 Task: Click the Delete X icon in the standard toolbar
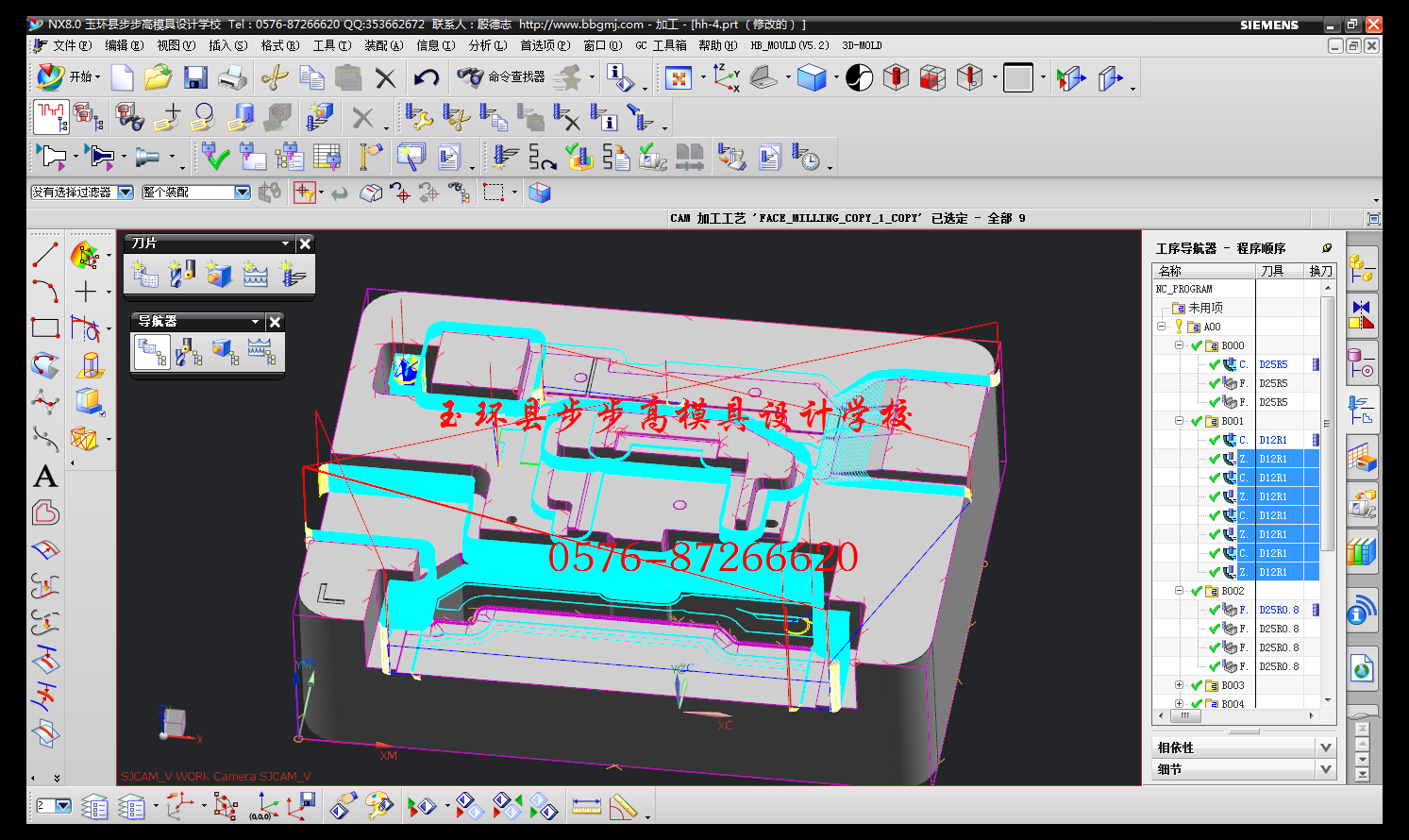click(385, 78)
